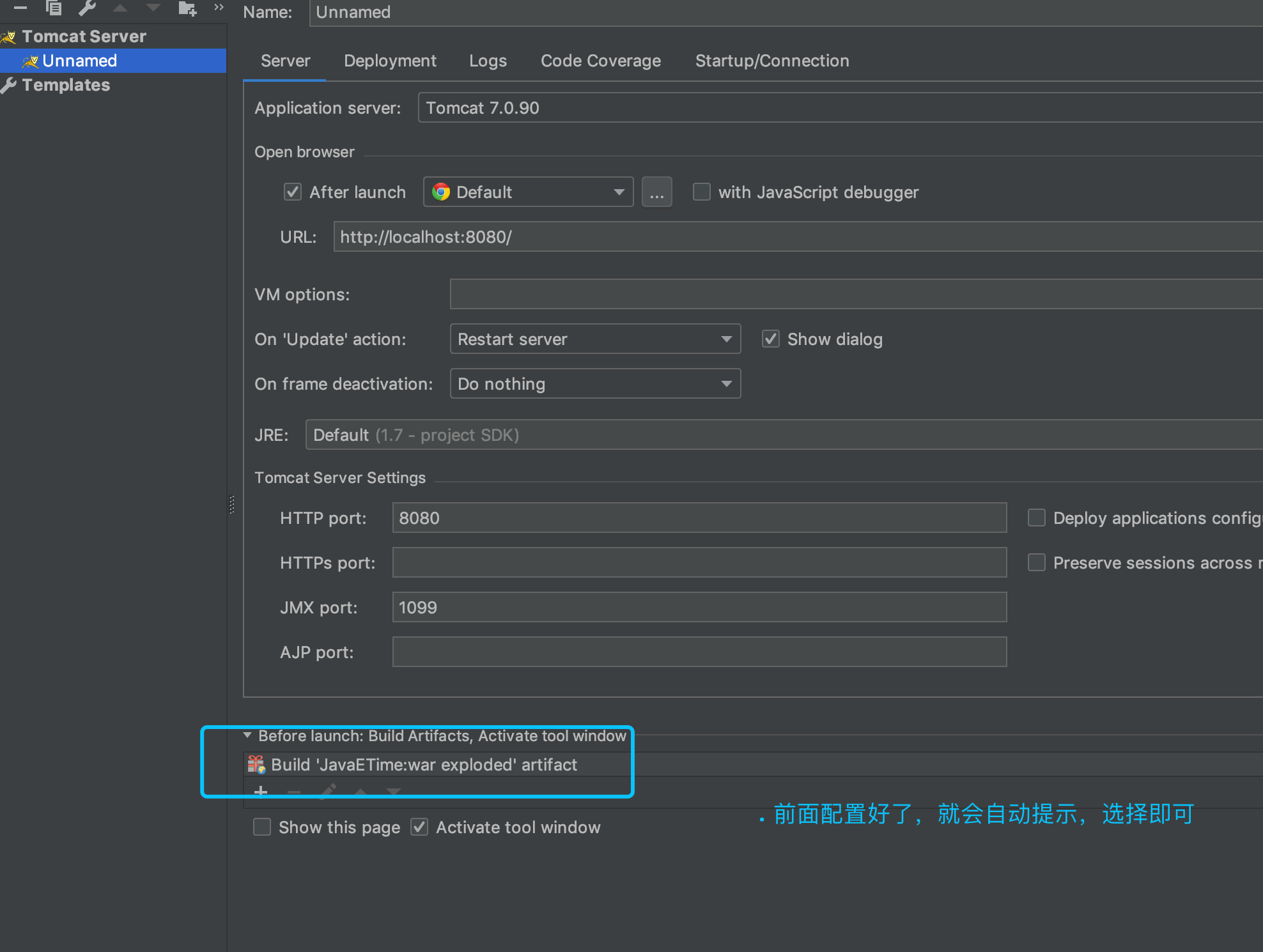Open the Startup/Connection tab
This screenshot has width=1263, height=952.
tap(771, 61)
